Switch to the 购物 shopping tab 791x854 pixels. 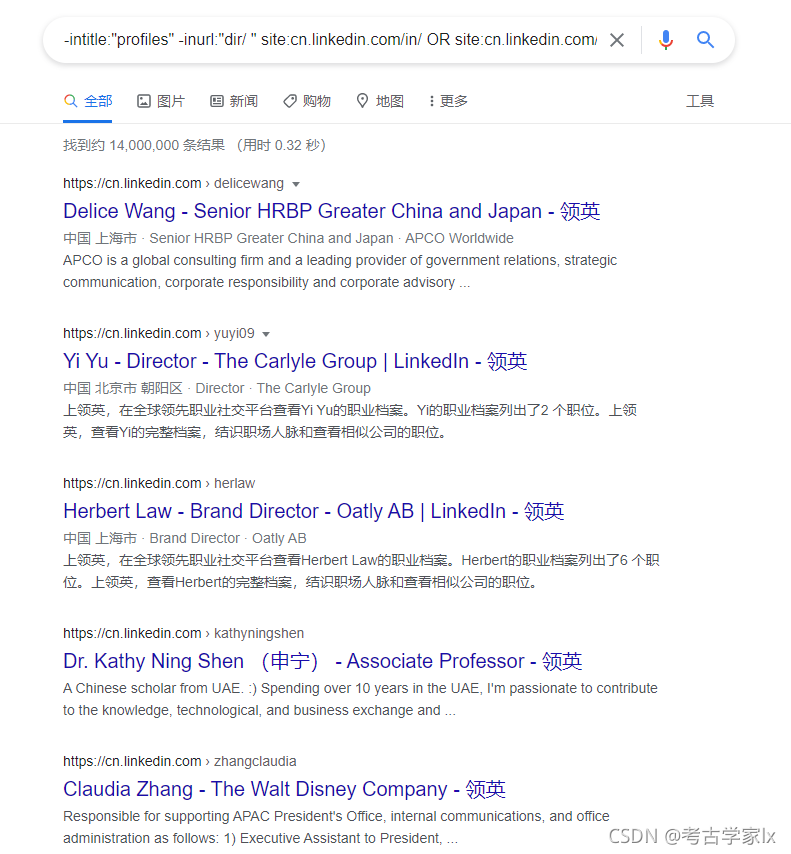click(x=307, y=101)
